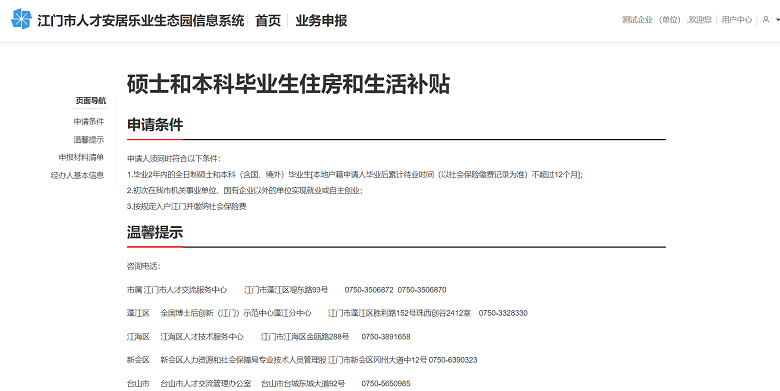Expand the user account dropdown arrow
The image size is (780, 391).
tap(778, 20)
